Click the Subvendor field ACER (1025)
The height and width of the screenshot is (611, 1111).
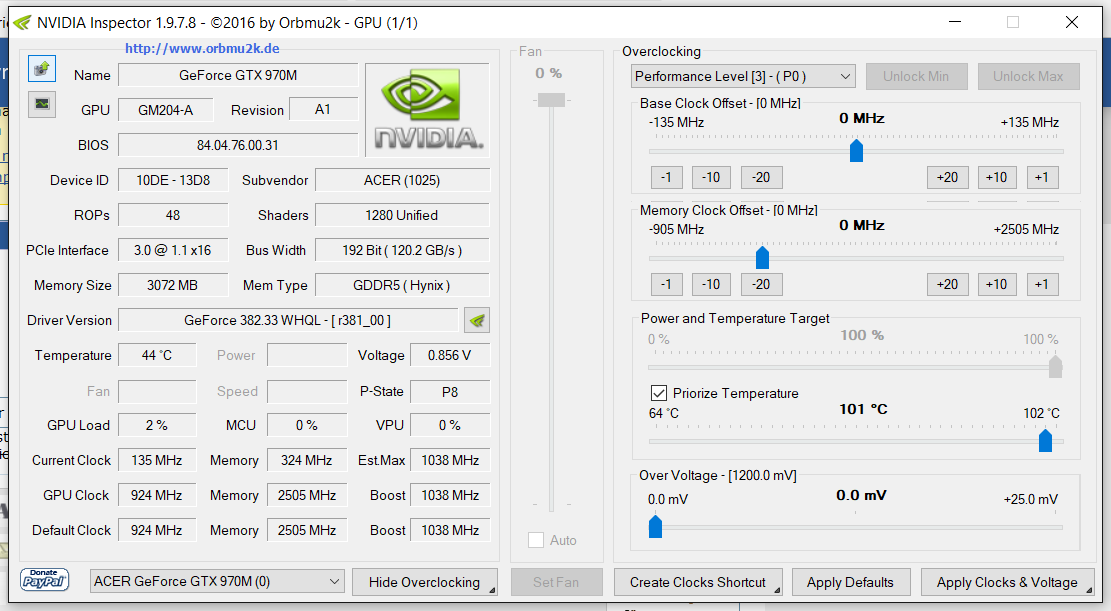402,180
